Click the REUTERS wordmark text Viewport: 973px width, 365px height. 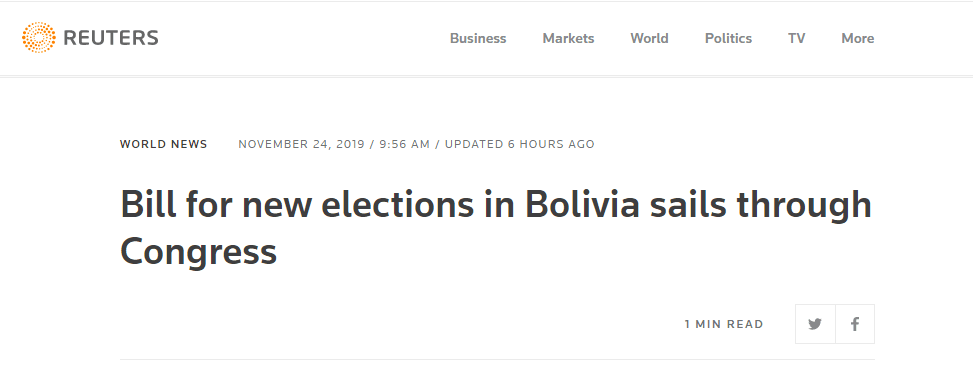point(111,38)
